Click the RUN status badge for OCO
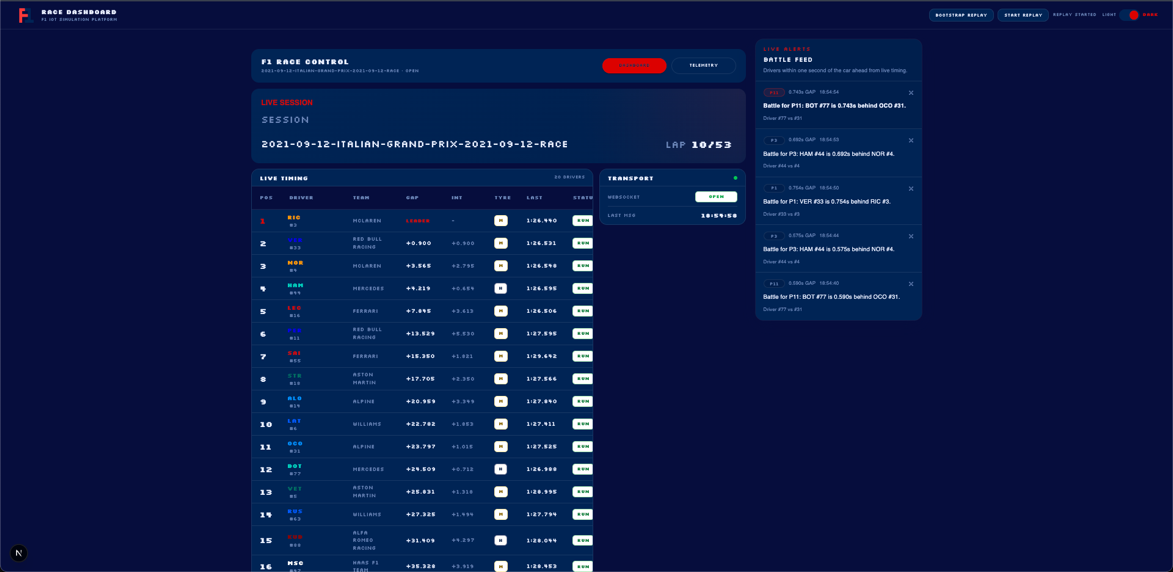This screenshot has width=1173, height=572. (582, 446)
